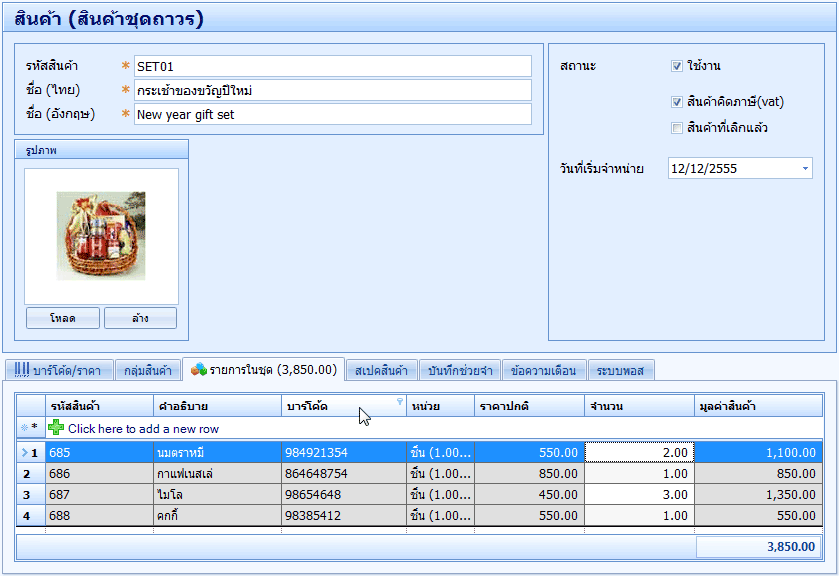Click the new-row asterisk indicator in the grid

pos(30,428)
